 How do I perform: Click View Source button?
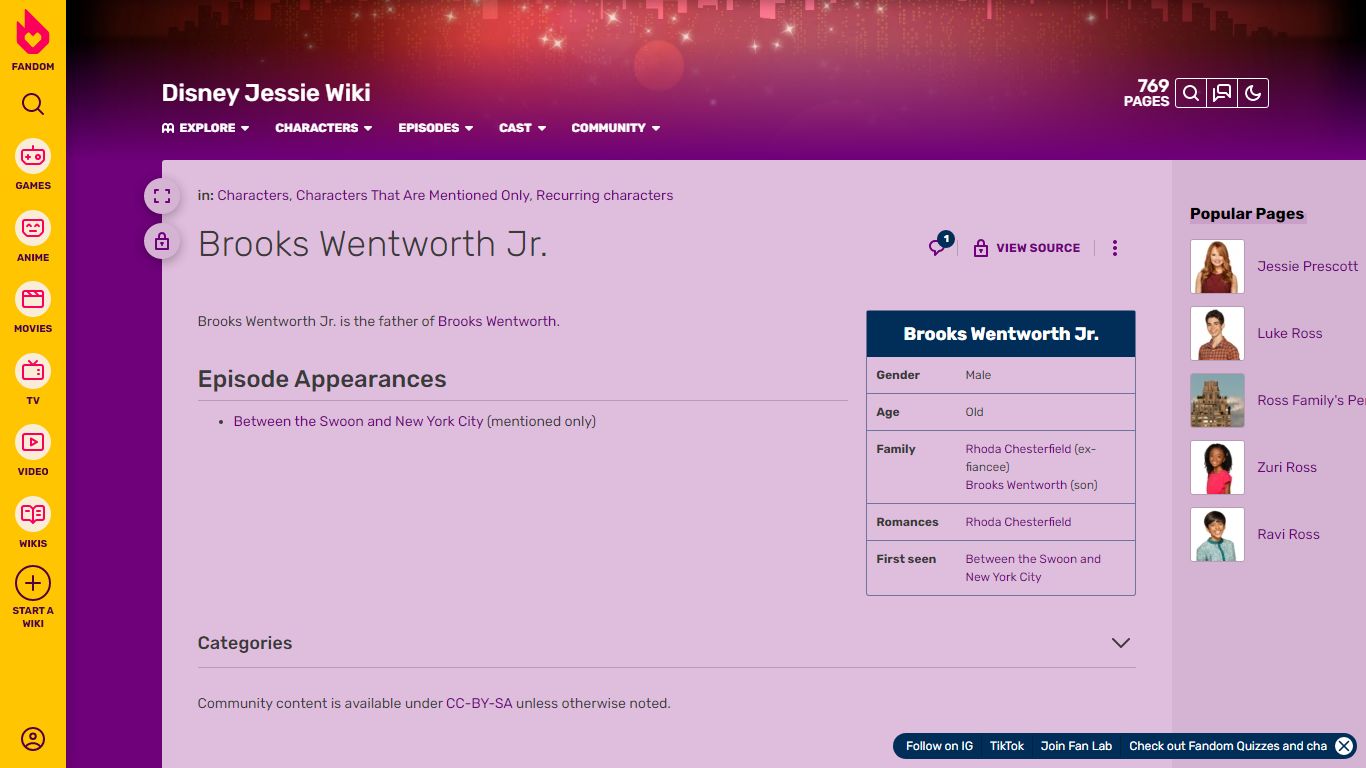click(x=1027, y=248)
